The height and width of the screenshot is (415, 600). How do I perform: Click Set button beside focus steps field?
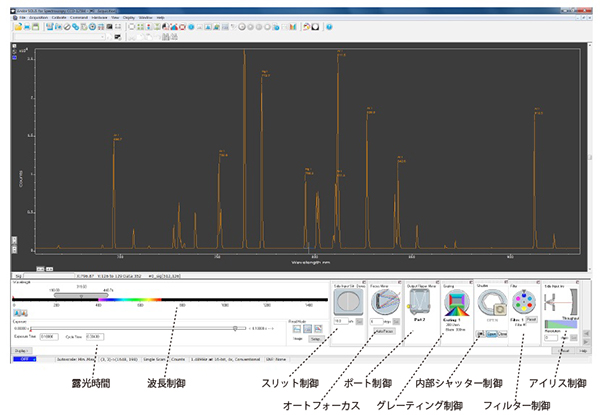[396, 322]
